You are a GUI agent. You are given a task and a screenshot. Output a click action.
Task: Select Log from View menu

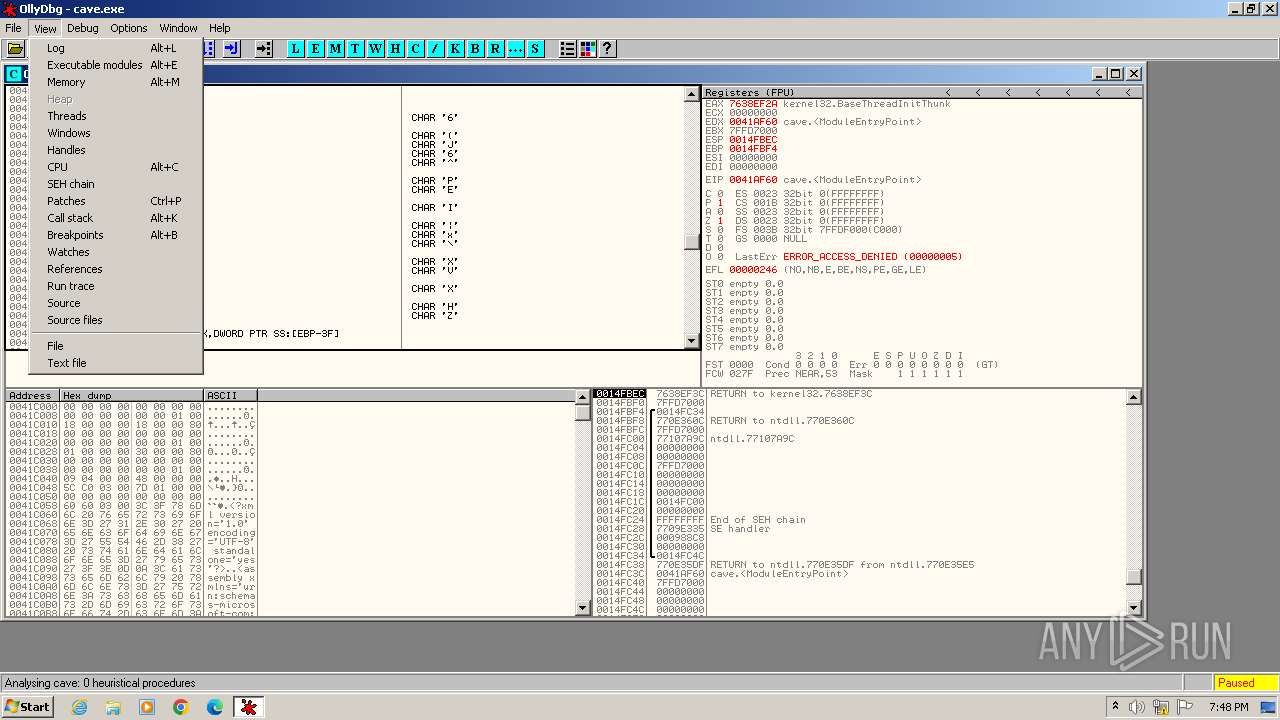pyautogui.click(x=116, y=48)
